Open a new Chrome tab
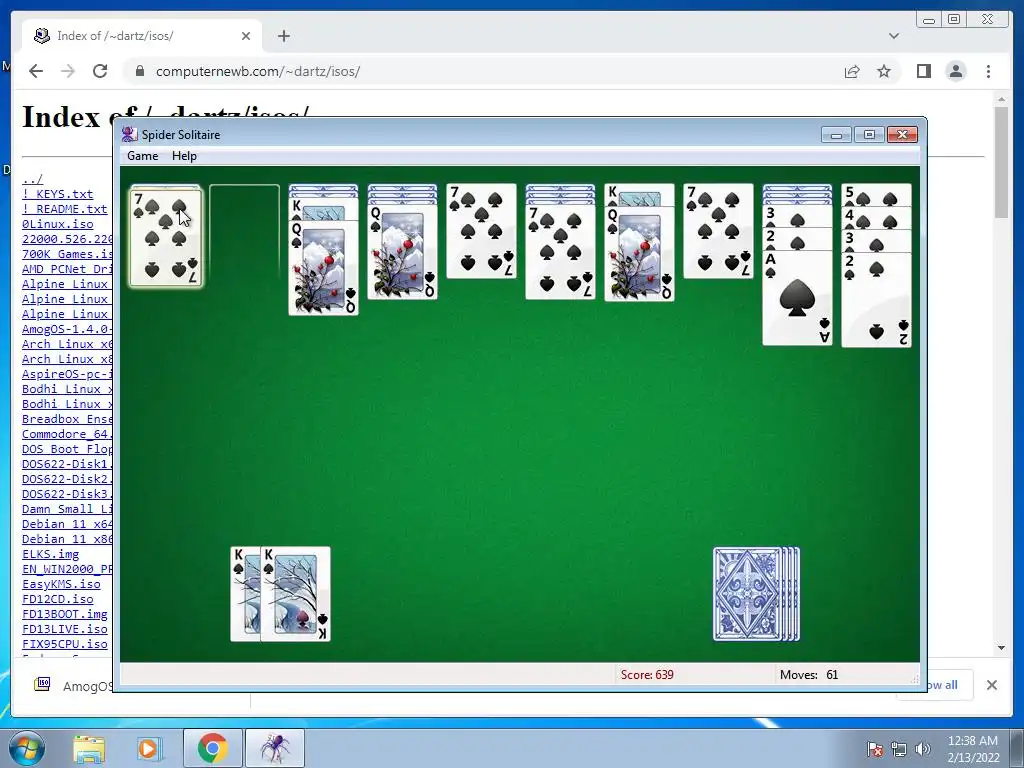The image size is (1024, 768). (x=283, y=36)
